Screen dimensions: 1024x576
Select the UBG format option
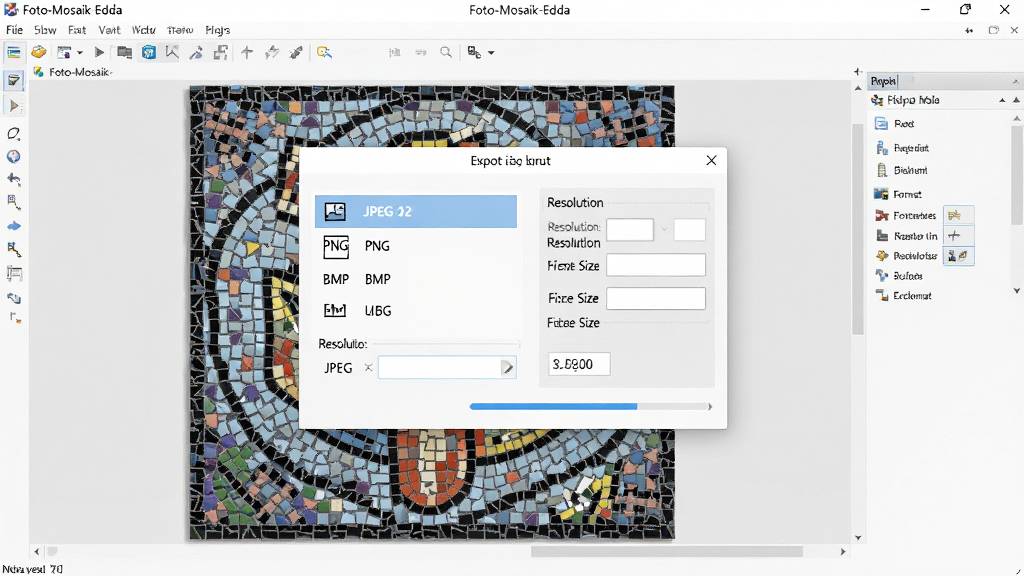tap(415, 311)
